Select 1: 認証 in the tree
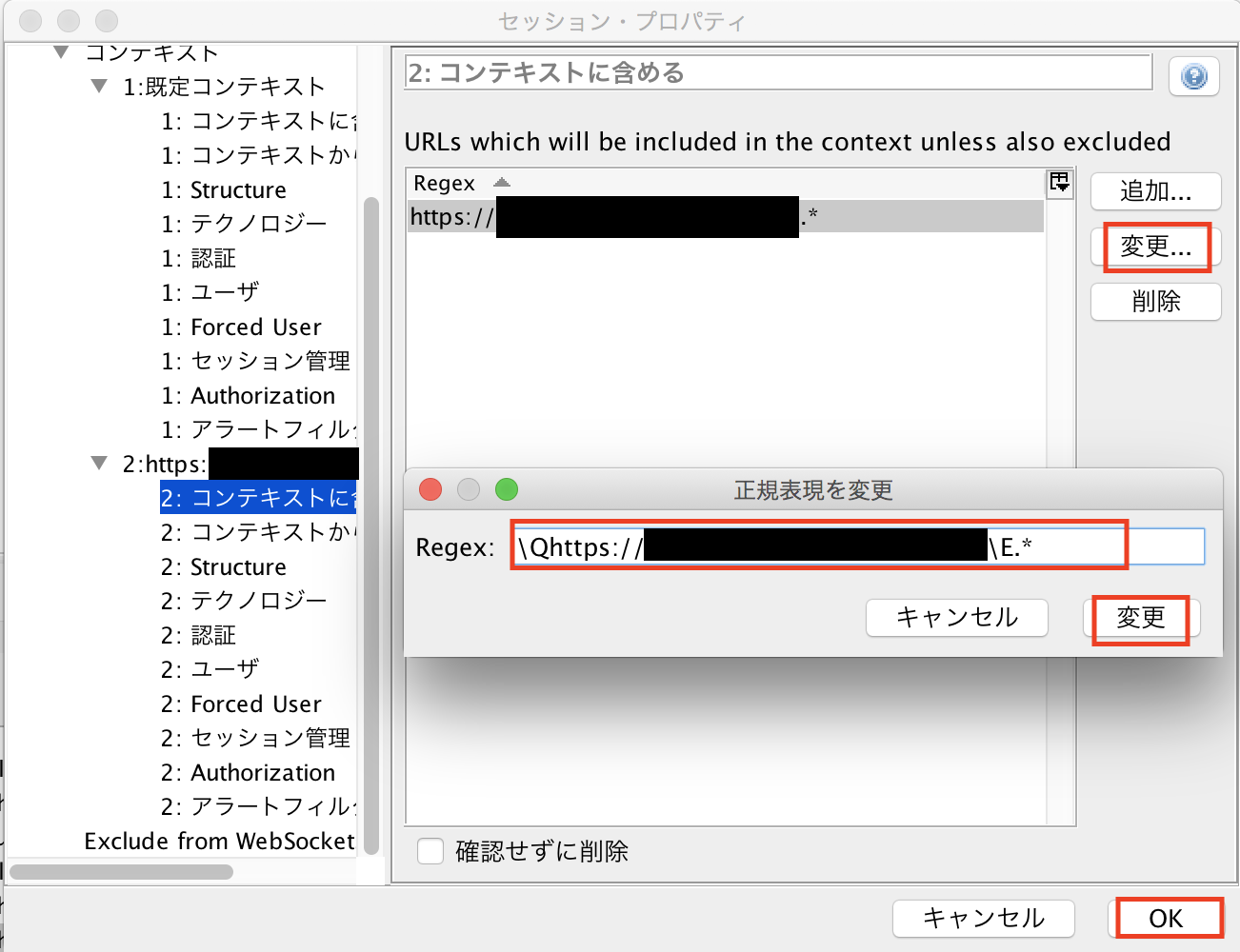 198,259
